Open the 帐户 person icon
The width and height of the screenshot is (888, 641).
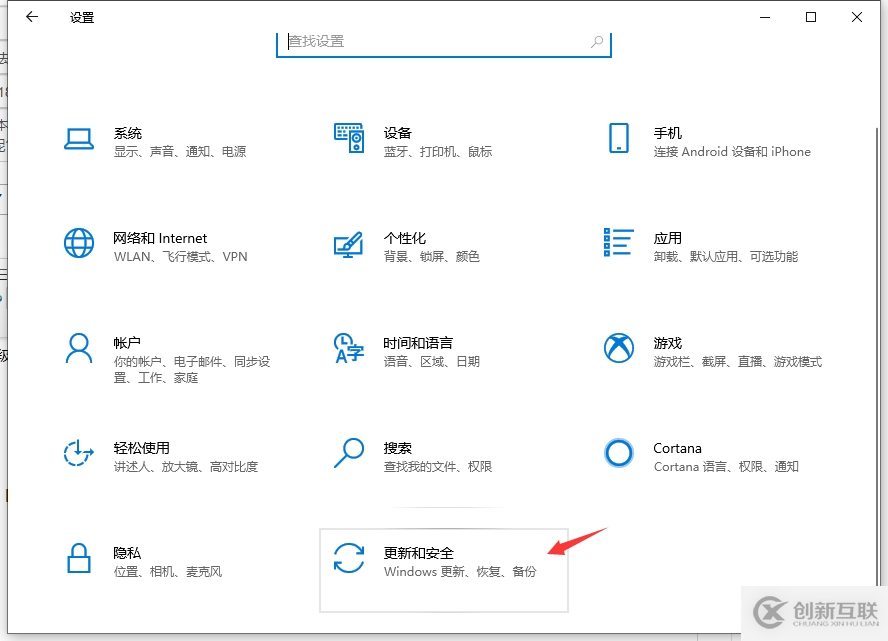pos(79,348)
